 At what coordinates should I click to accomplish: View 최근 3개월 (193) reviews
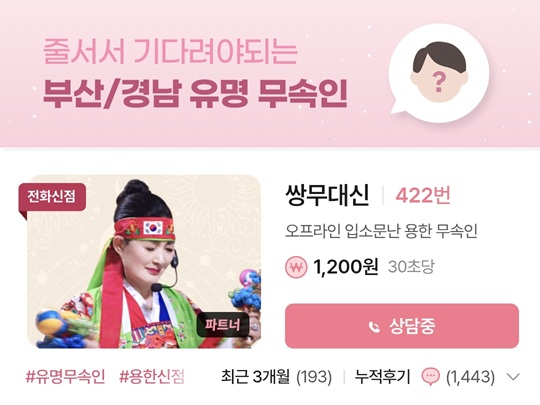click(276, 377)
